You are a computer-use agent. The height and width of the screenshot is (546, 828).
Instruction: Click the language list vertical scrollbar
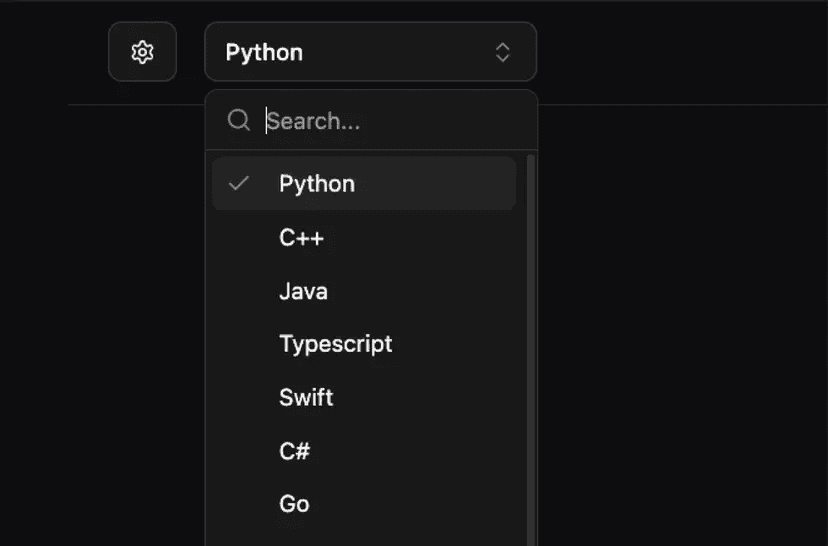tap(530, 350)
